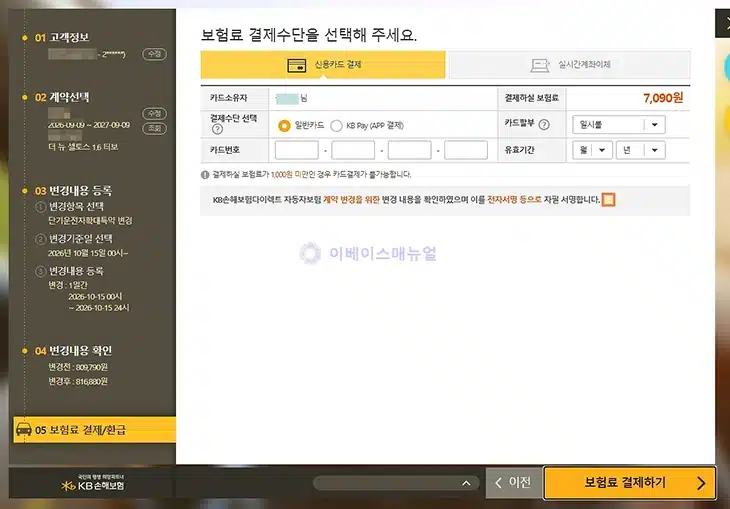Close the dialog with top-right X

point(724,23)
